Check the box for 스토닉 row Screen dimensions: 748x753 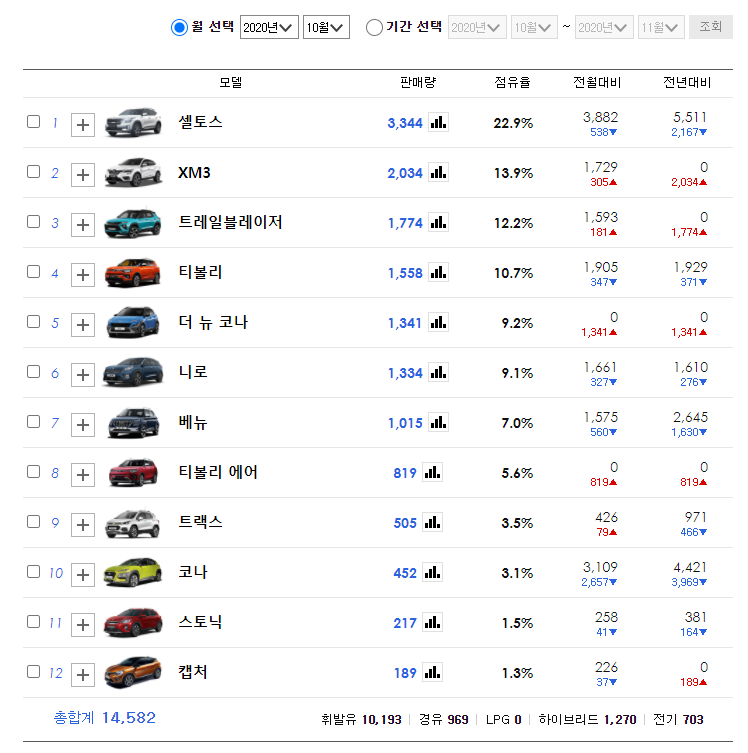33,621
